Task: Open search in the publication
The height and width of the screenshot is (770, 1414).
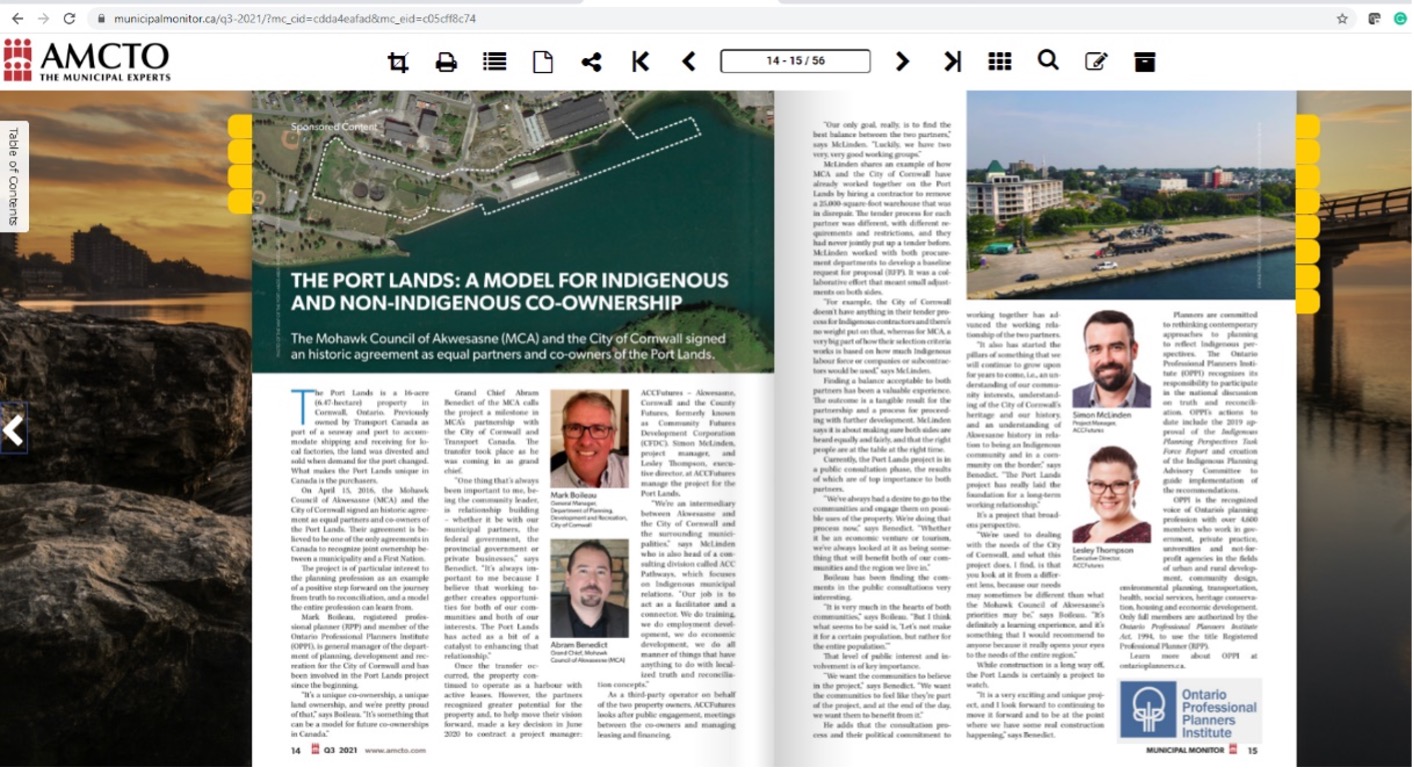Action: click(1047, 61)
